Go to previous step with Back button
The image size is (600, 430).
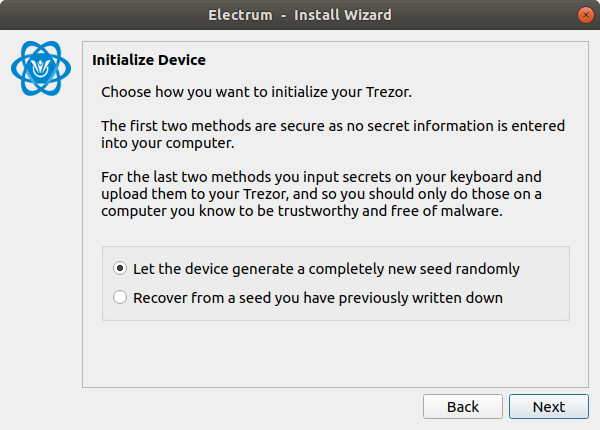[463, 407]
